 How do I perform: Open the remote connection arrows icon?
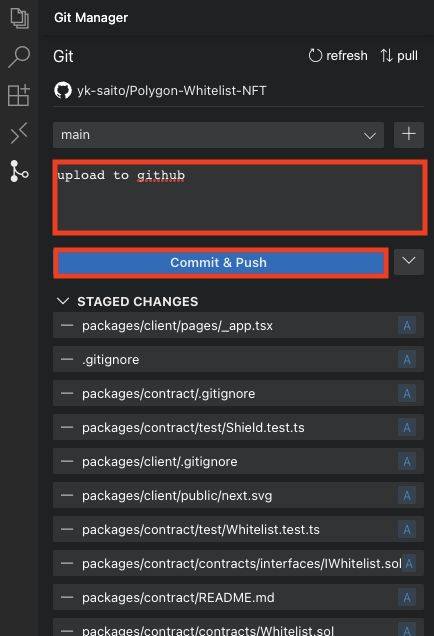click(x=19, y=133)
